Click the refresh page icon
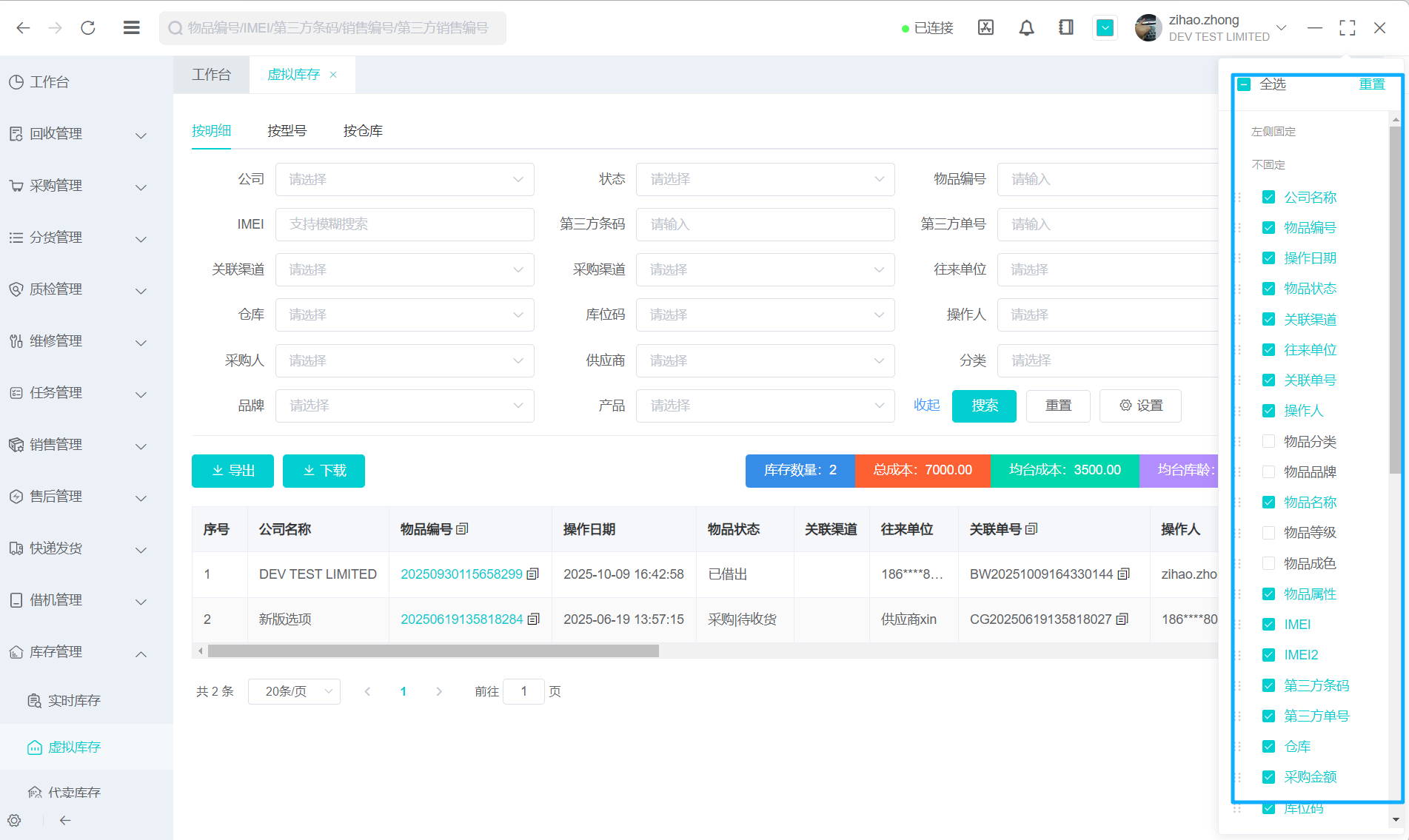 point(88,28)
